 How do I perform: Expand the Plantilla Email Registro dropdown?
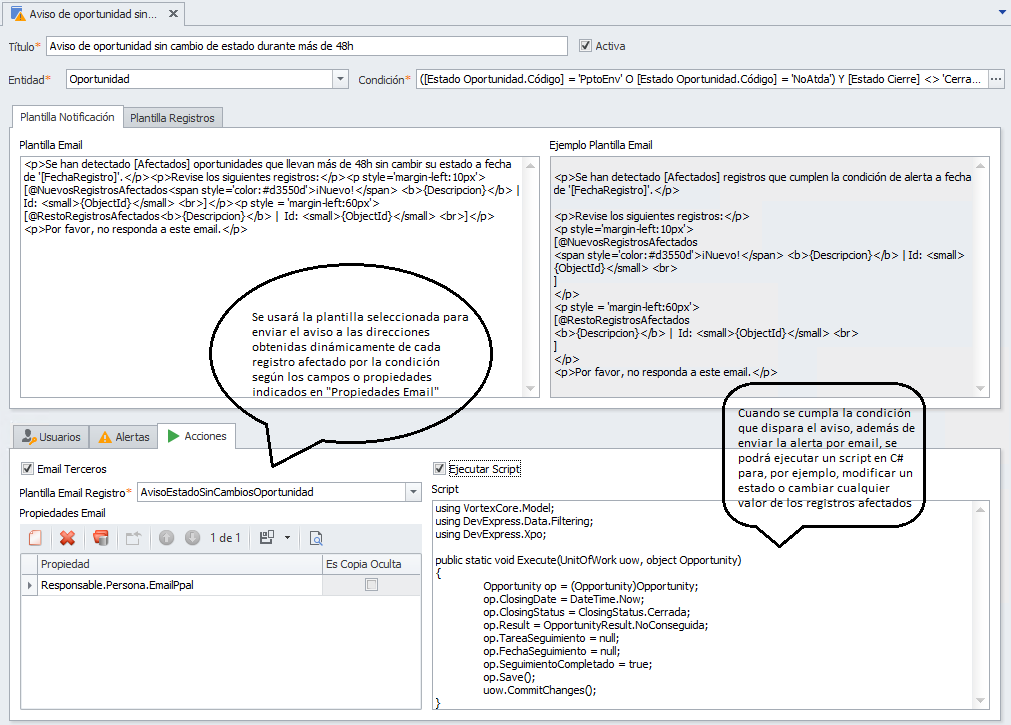[x=413, y=492]
